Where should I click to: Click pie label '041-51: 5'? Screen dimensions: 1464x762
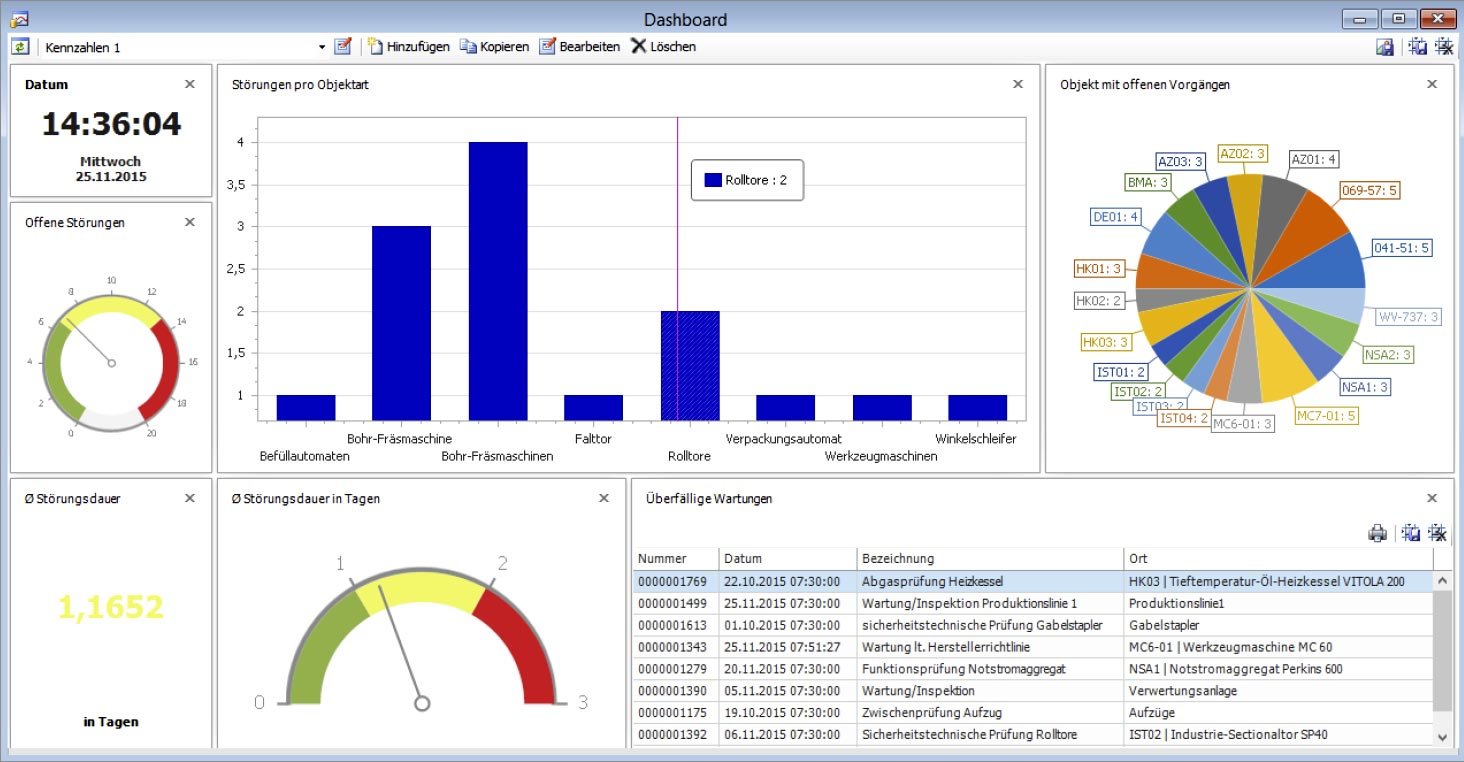1401,247
